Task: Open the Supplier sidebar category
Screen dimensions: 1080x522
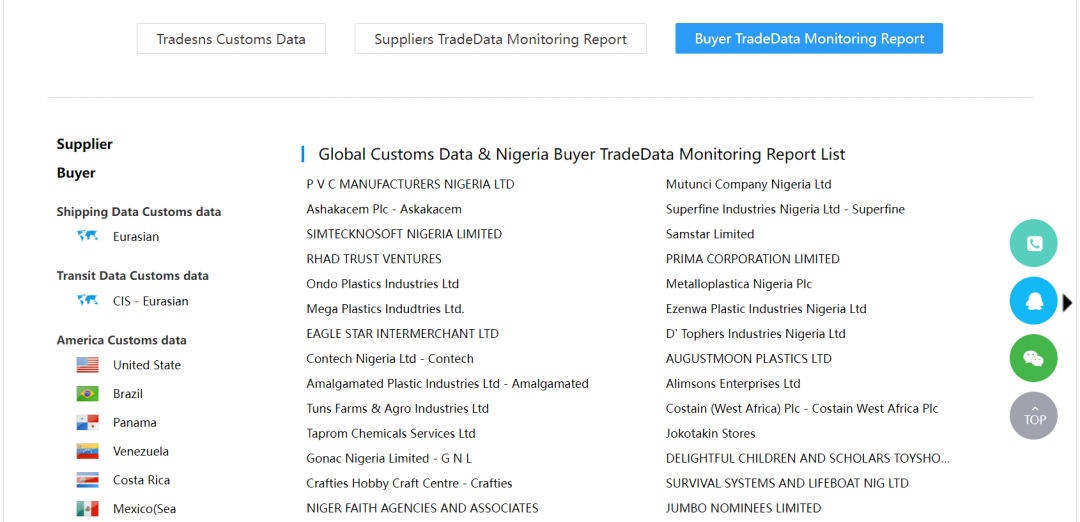Action: point(85,144)
